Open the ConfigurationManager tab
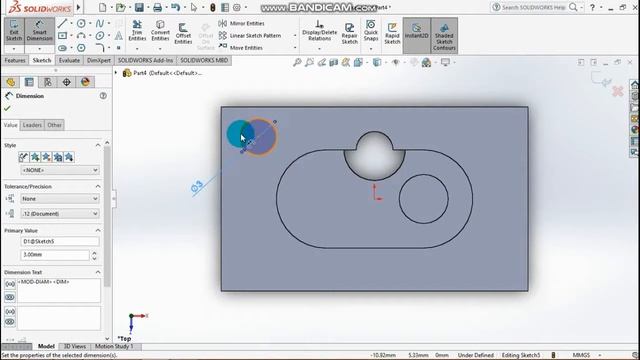 (x=48, y=82)
